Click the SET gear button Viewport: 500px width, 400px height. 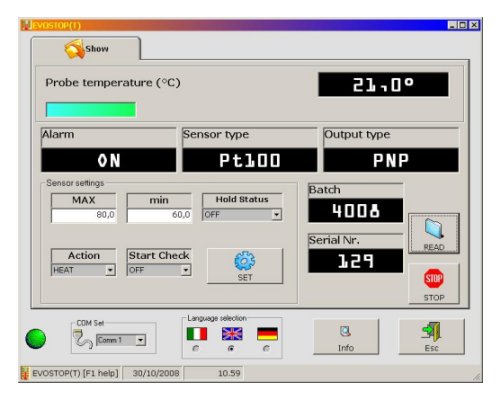[x=245, y=266]
